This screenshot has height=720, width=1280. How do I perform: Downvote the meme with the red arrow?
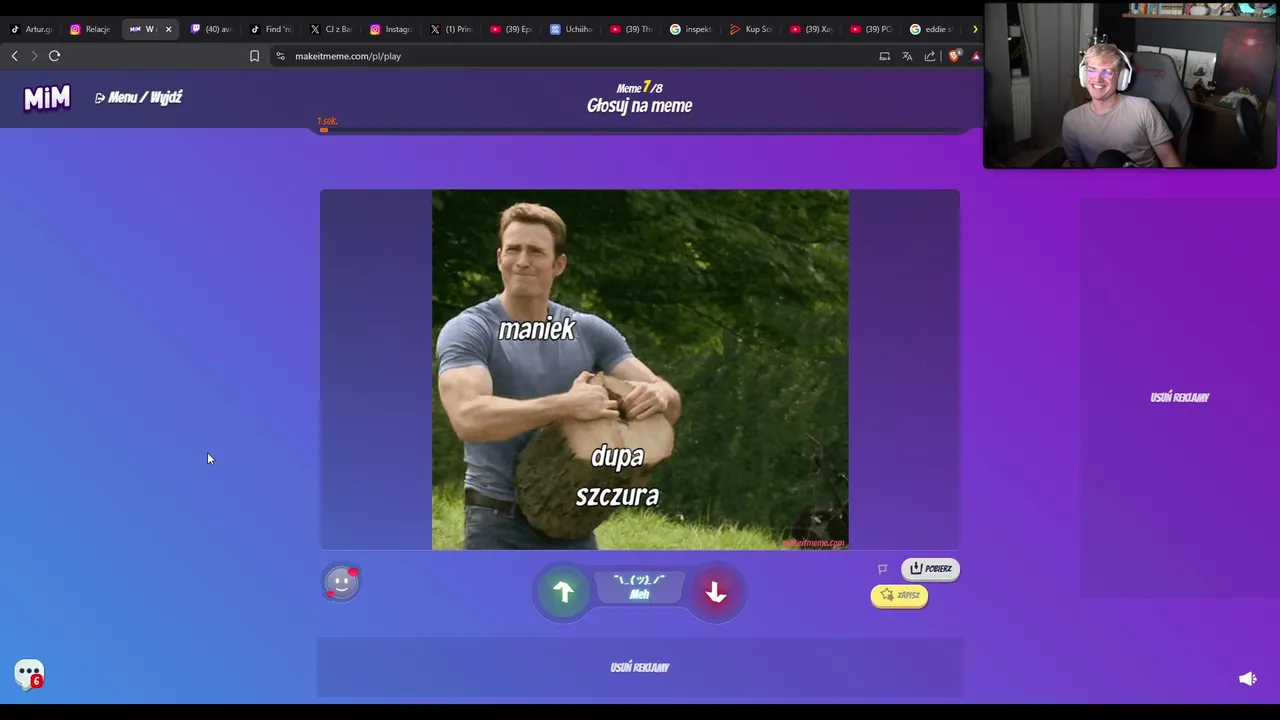(x=716, y=592)
